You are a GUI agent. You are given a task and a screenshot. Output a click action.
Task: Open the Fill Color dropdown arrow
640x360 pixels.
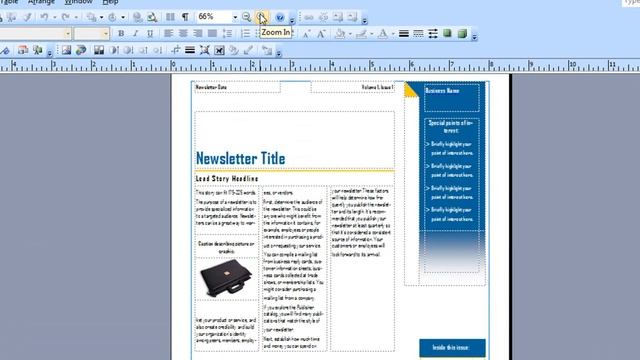click(350, 34)
